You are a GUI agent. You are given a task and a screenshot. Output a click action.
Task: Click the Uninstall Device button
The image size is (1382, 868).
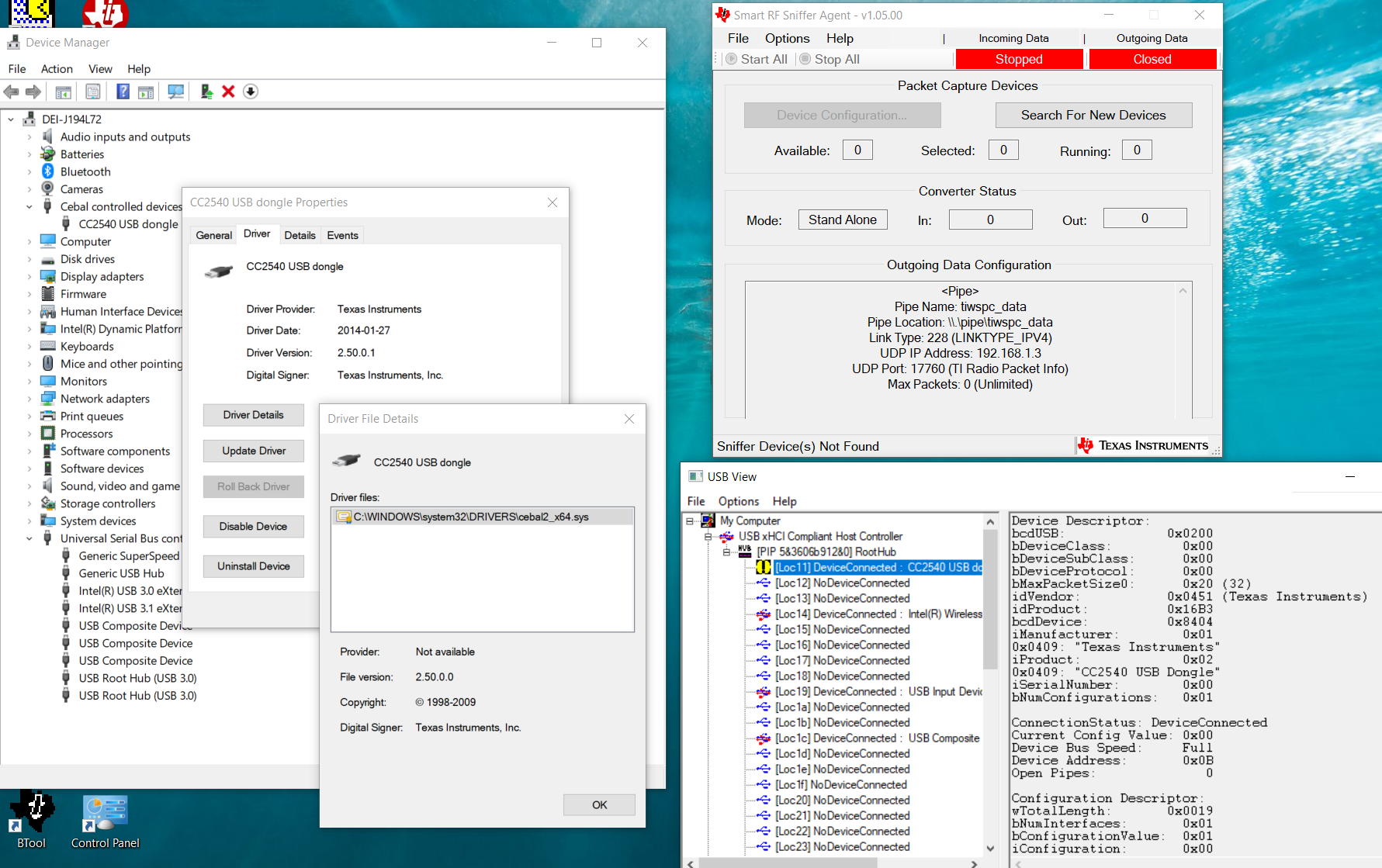pyautogui.click(x=254, y=566)
